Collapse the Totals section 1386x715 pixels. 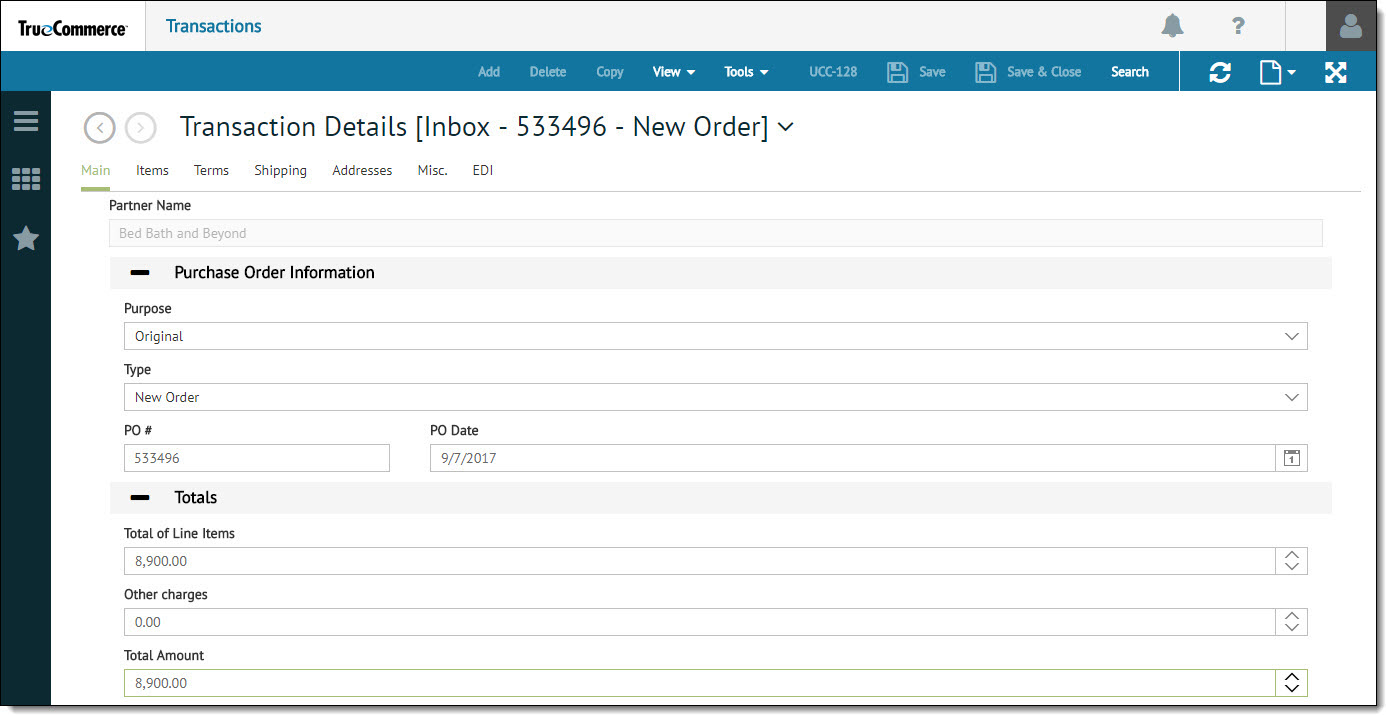point(140,498)
